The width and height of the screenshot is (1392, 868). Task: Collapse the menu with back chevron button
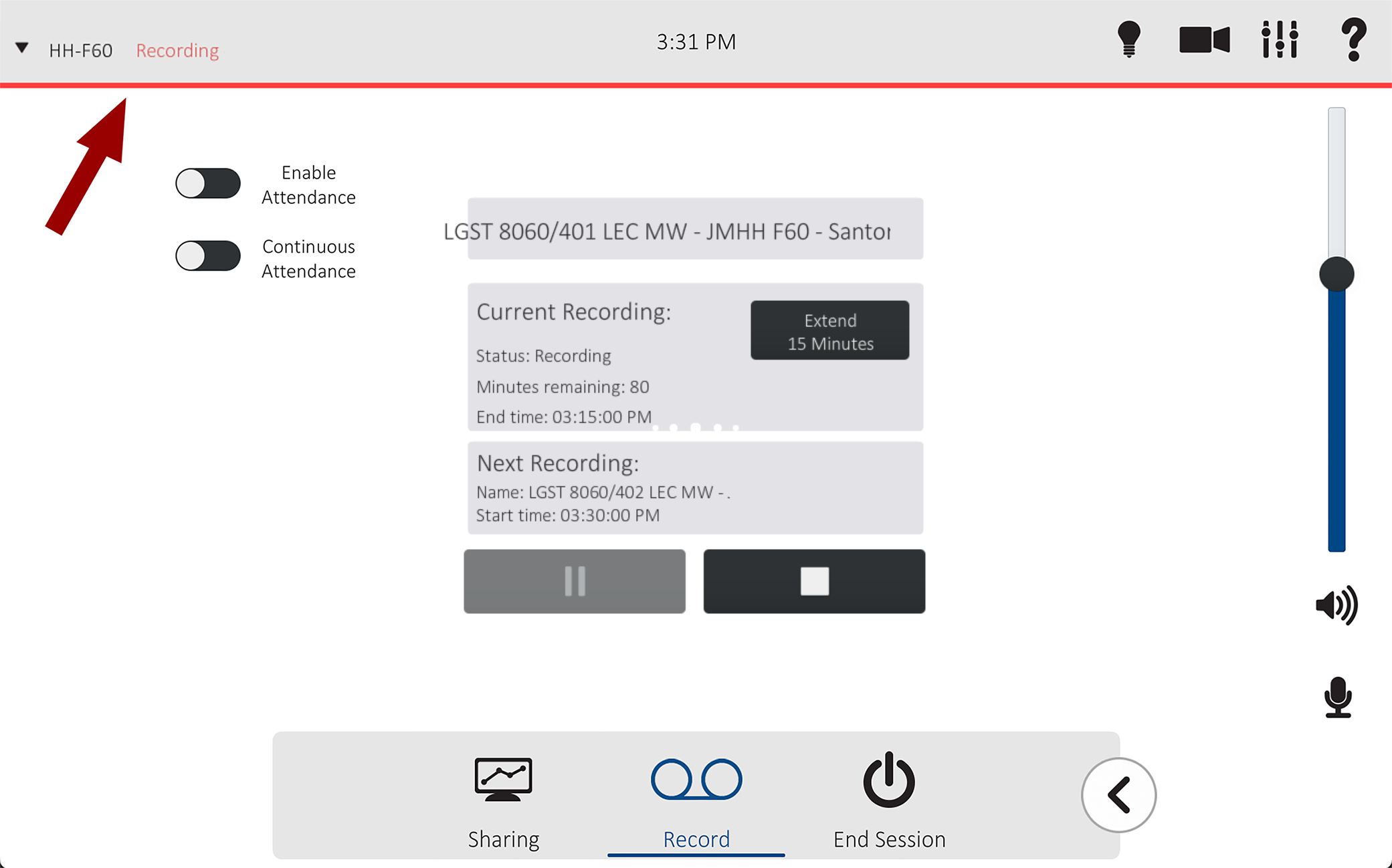[1118, 795]
